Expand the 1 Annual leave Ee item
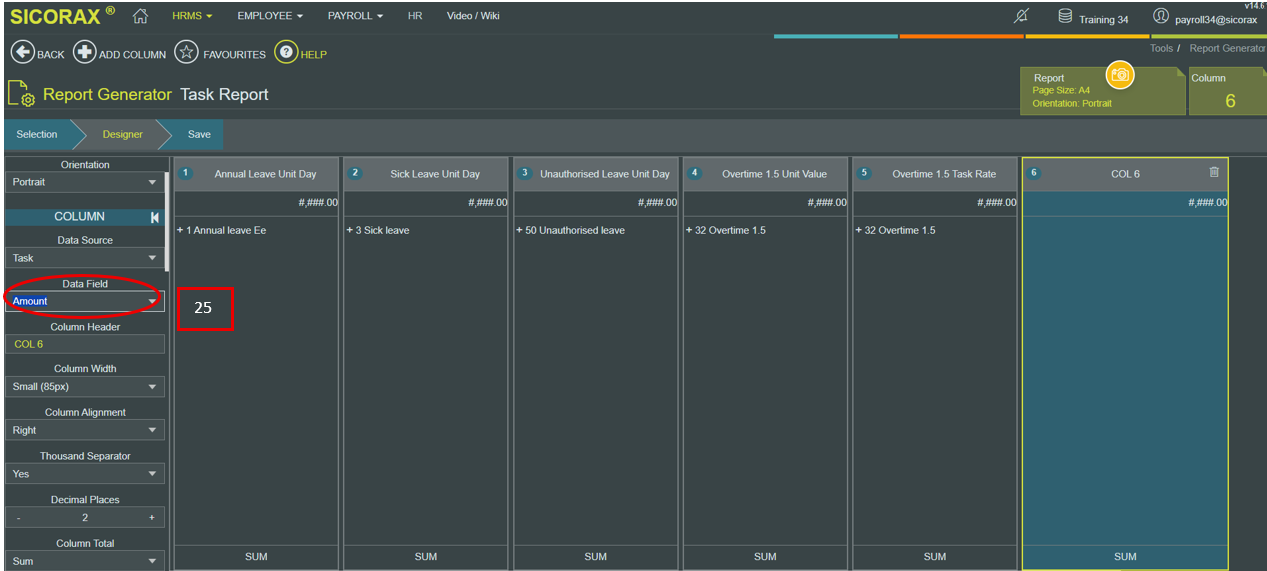1267x571 pixels. (x=222, y=230)
